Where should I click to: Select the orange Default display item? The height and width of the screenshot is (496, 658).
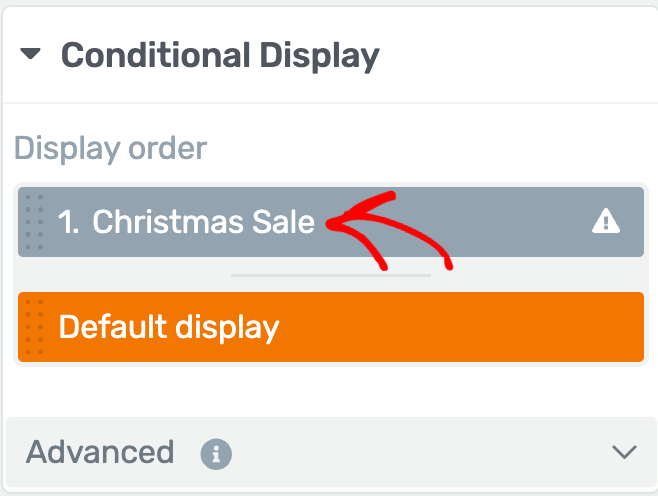331,327
